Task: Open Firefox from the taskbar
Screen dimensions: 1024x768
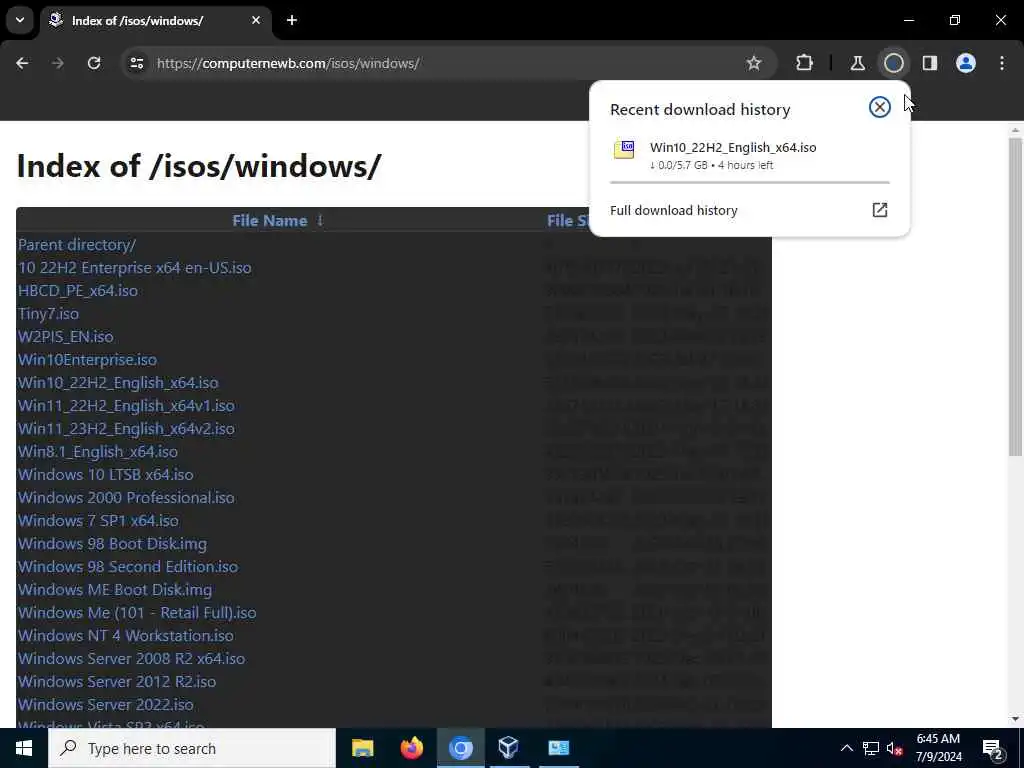Action: (x=411, y=748)
